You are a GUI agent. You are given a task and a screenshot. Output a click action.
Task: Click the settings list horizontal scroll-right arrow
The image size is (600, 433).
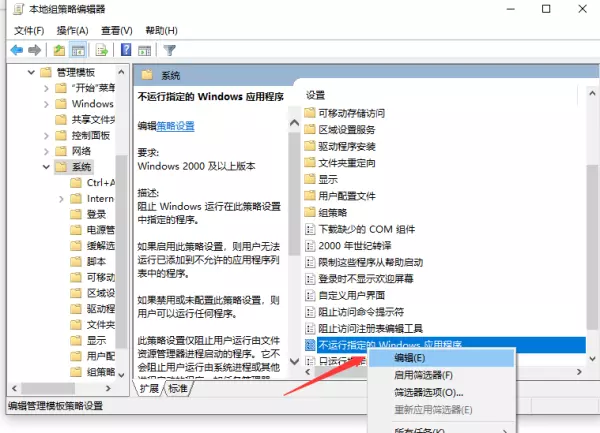click(579, 371)
